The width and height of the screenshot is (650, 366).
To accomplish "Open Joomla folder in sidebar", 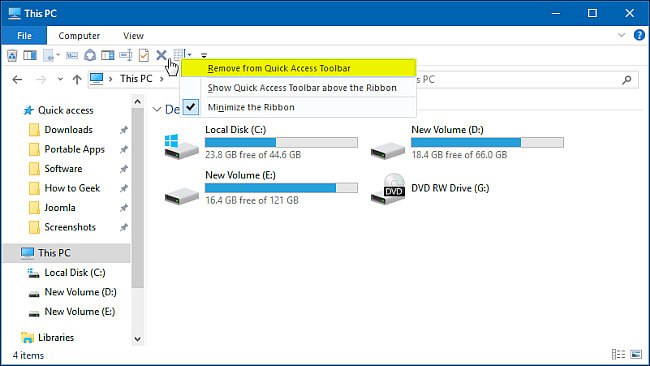I will tap(60, 208).
